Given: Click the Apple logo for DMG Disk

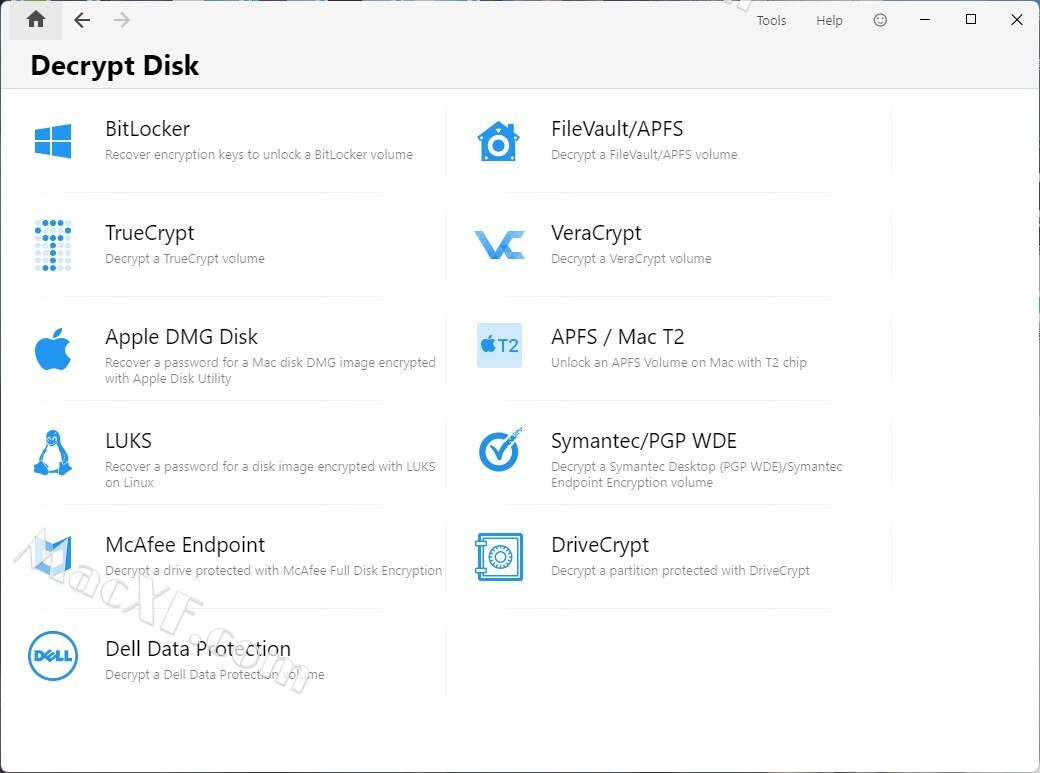Looking at the screenshot, I should [x=53, y=349].
